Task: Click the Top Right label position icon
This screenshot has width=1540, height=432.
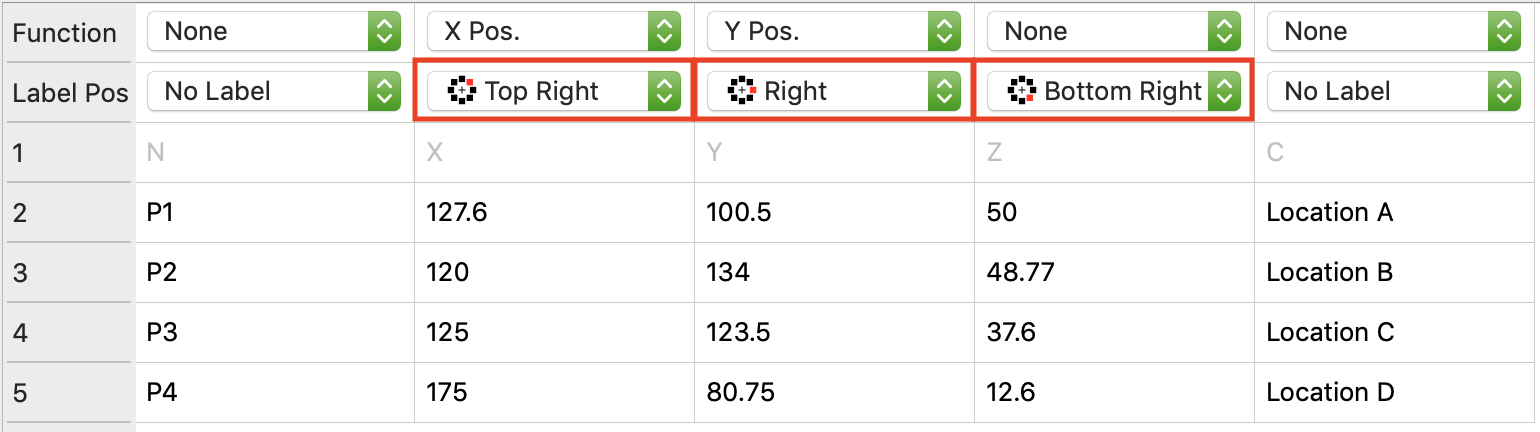Action: (x=461, y=91)
